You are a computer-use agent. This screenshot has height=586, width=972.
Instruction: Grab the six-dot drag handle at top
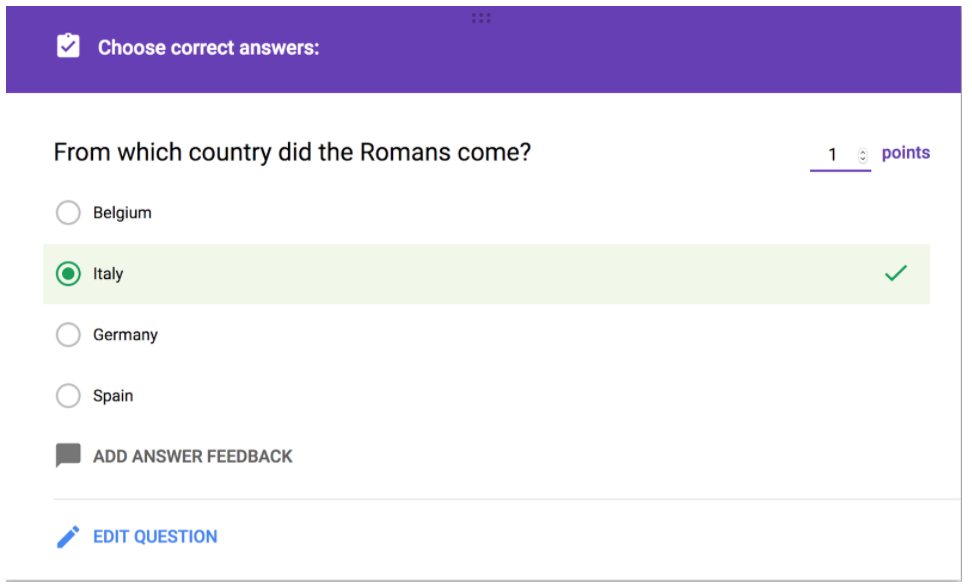click(481, 18)
